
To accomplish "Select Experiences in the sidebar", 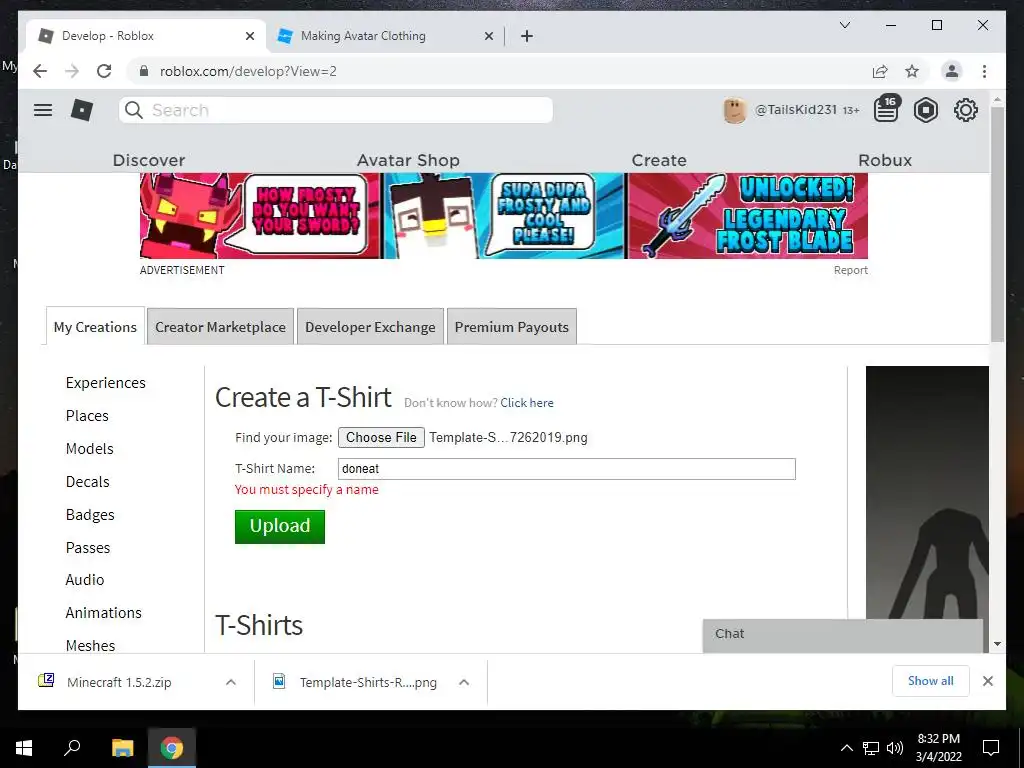I will coord(106,383).
